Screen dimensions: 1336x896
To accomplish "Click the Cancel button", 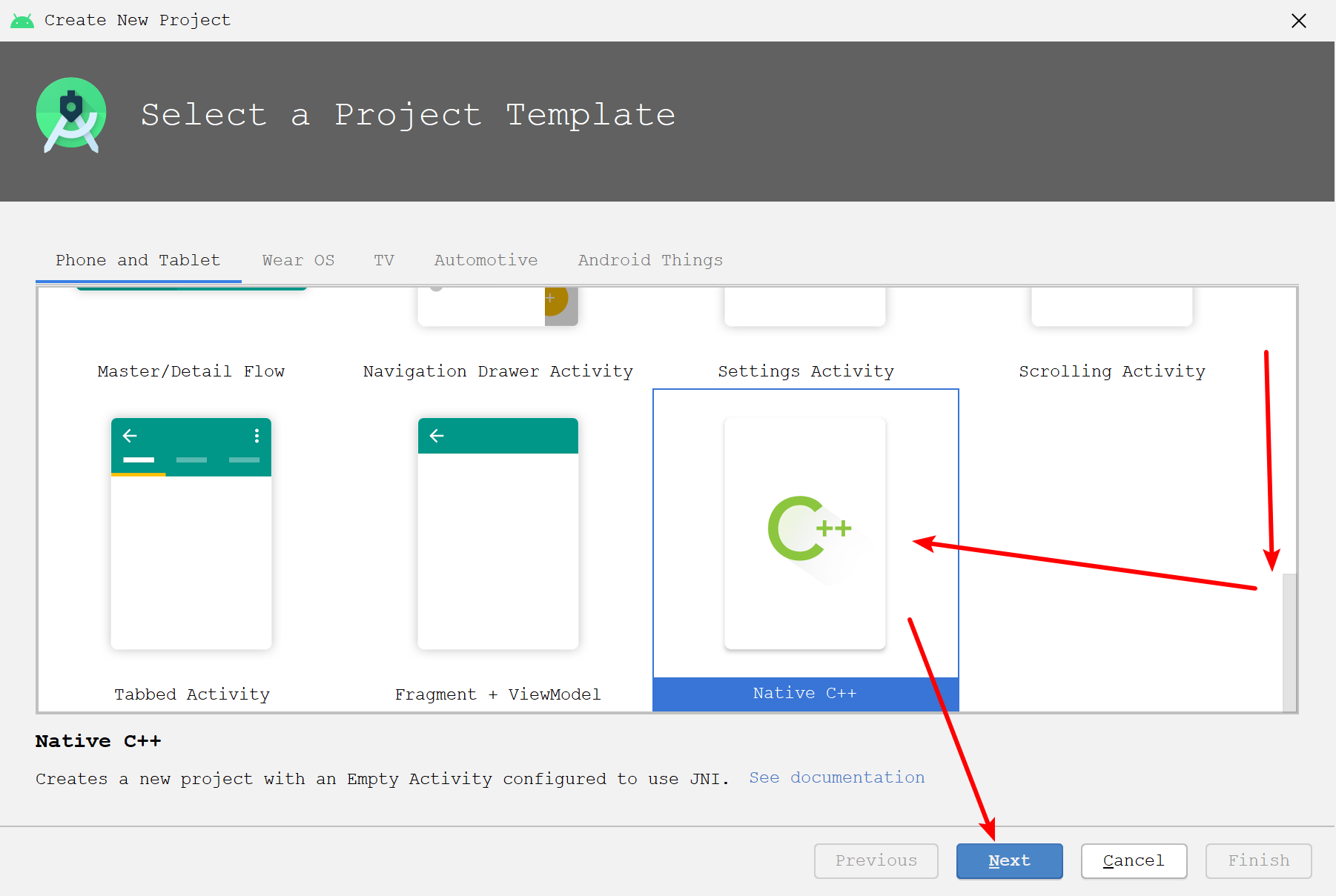I will pyautogui.click(x=1134, y=861).
